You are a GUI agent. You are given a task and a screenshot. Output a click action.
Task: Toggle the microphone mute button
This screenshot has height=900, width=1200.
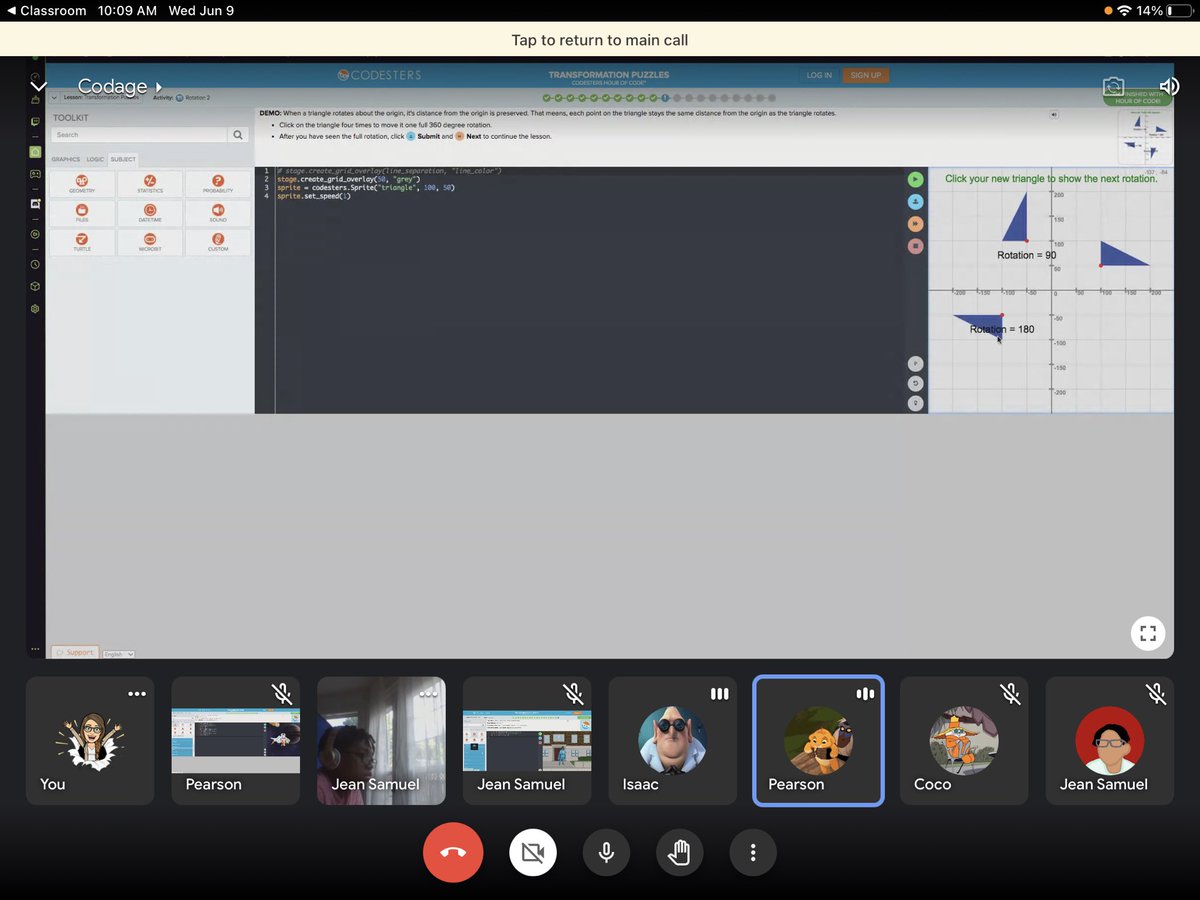(606, 853)
